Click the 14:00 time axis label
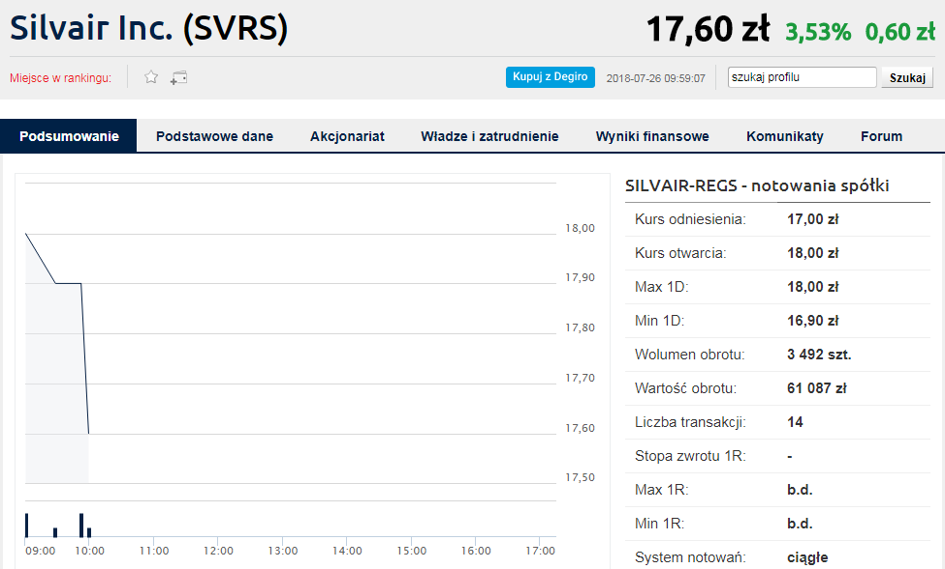 pos(347,551)
